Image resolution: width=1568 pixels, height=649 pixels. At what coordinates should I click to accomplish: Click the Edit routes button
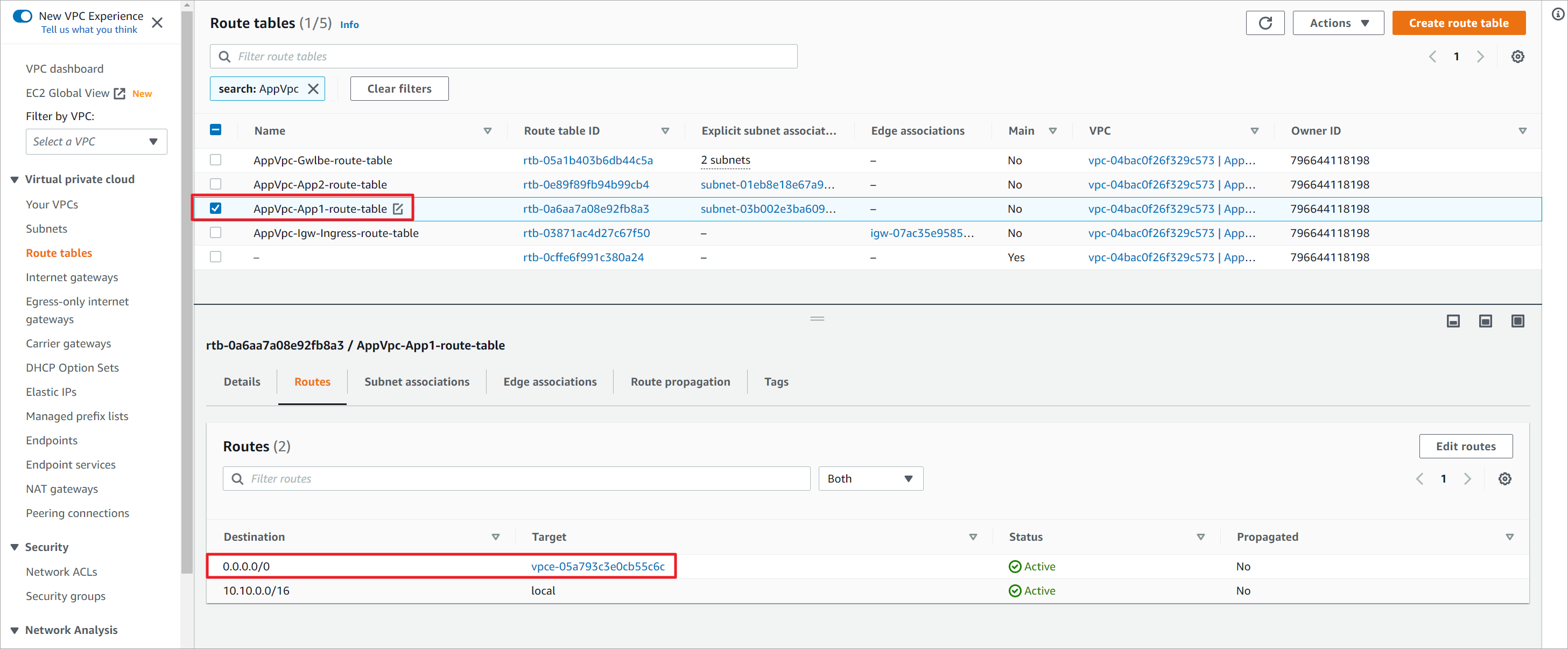1465,447
